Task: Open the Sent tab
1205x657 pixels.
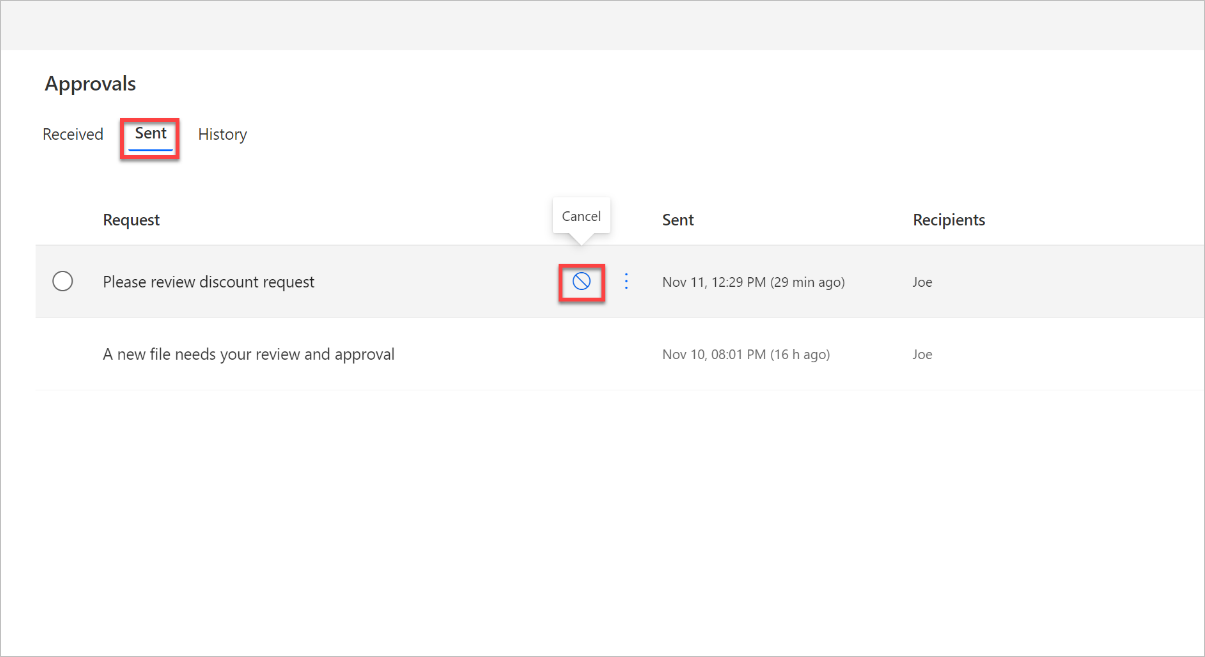Action: (151, 134)
